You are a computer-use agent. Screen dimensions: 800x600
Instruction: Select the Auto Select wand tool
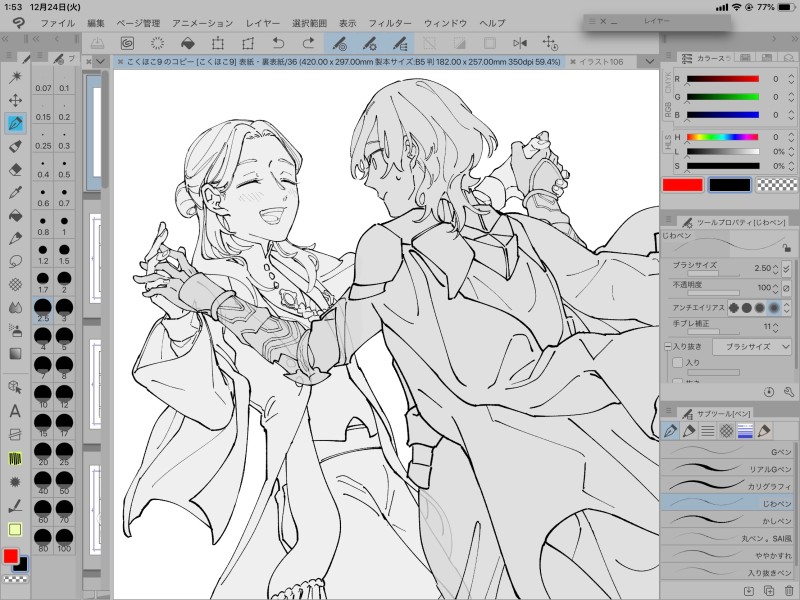[x=15, y=77]
